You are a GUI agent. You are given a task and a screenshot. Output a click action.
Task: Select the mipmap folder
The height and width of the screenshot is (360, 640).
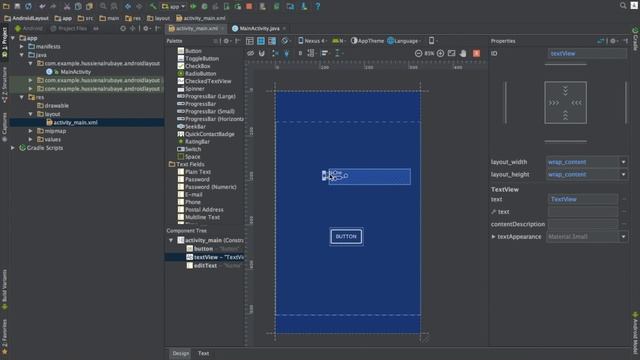[x=55, y=131]
